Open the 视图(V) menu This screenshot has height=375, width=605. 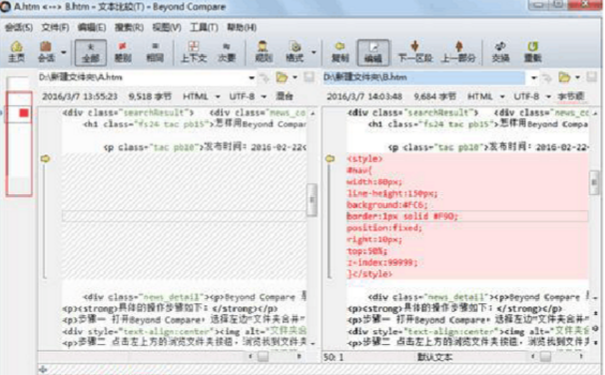(167, 27)
